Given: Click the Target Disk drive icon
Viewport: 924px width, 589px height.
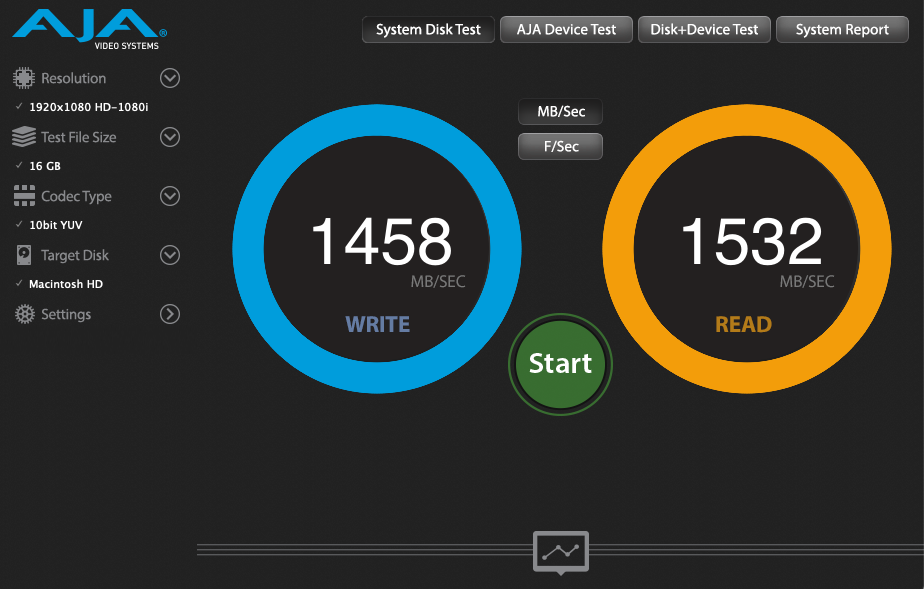Looking at the screenshot, I should 24,255.
